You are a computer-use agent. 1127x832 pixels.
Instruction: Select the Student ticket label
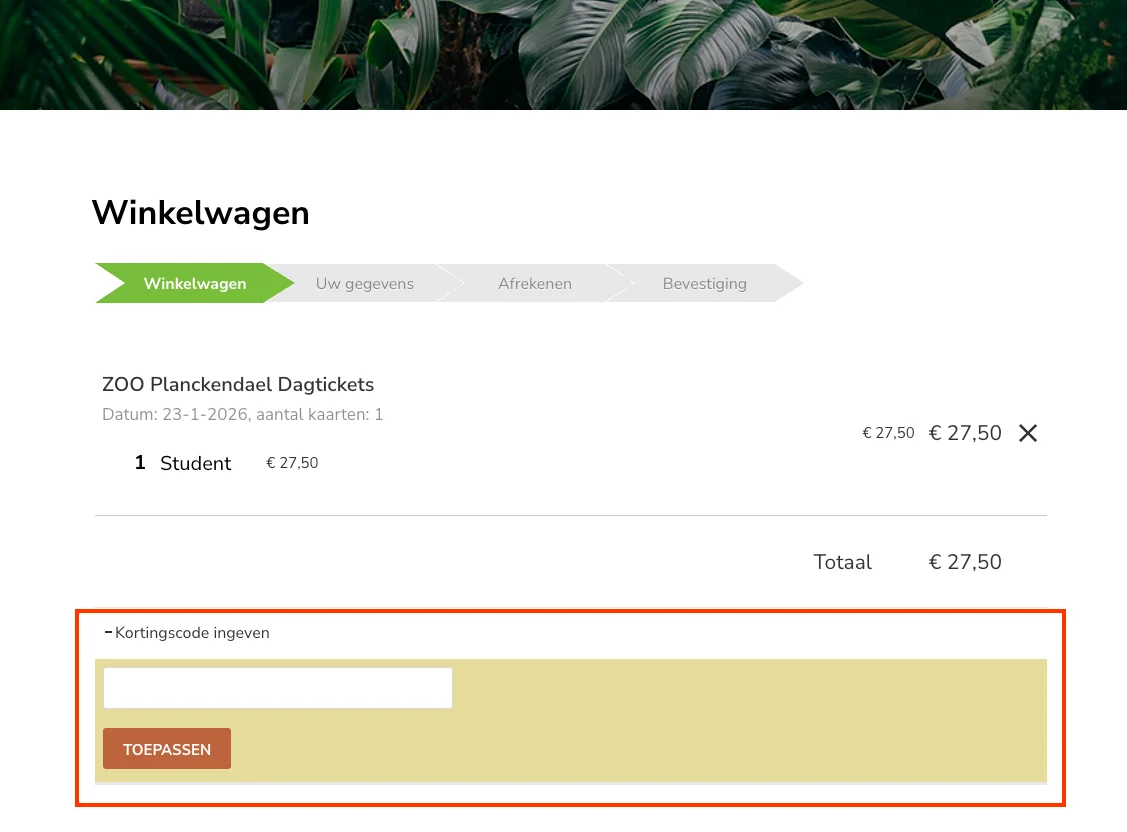195,463
